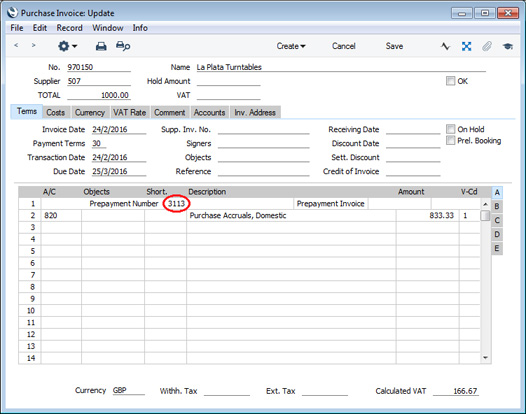Open the gear operations dropdown

[67, 46]
